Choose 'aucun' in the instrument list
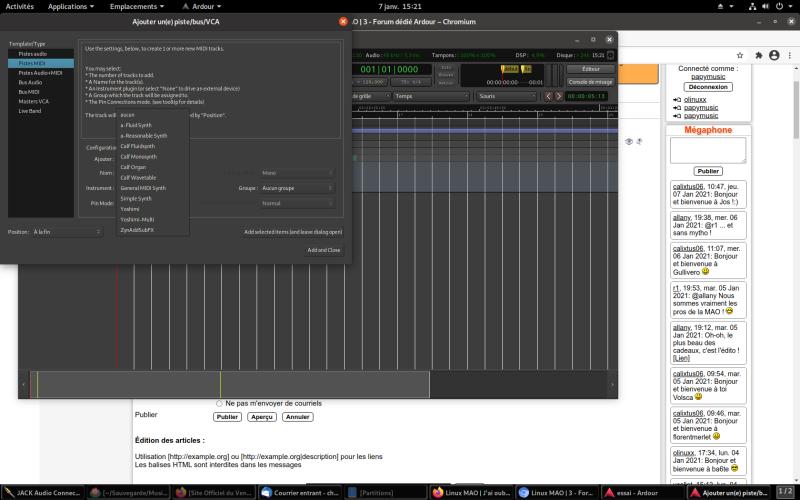The height and width of the screenshot is (500, 800). point(153,115)
